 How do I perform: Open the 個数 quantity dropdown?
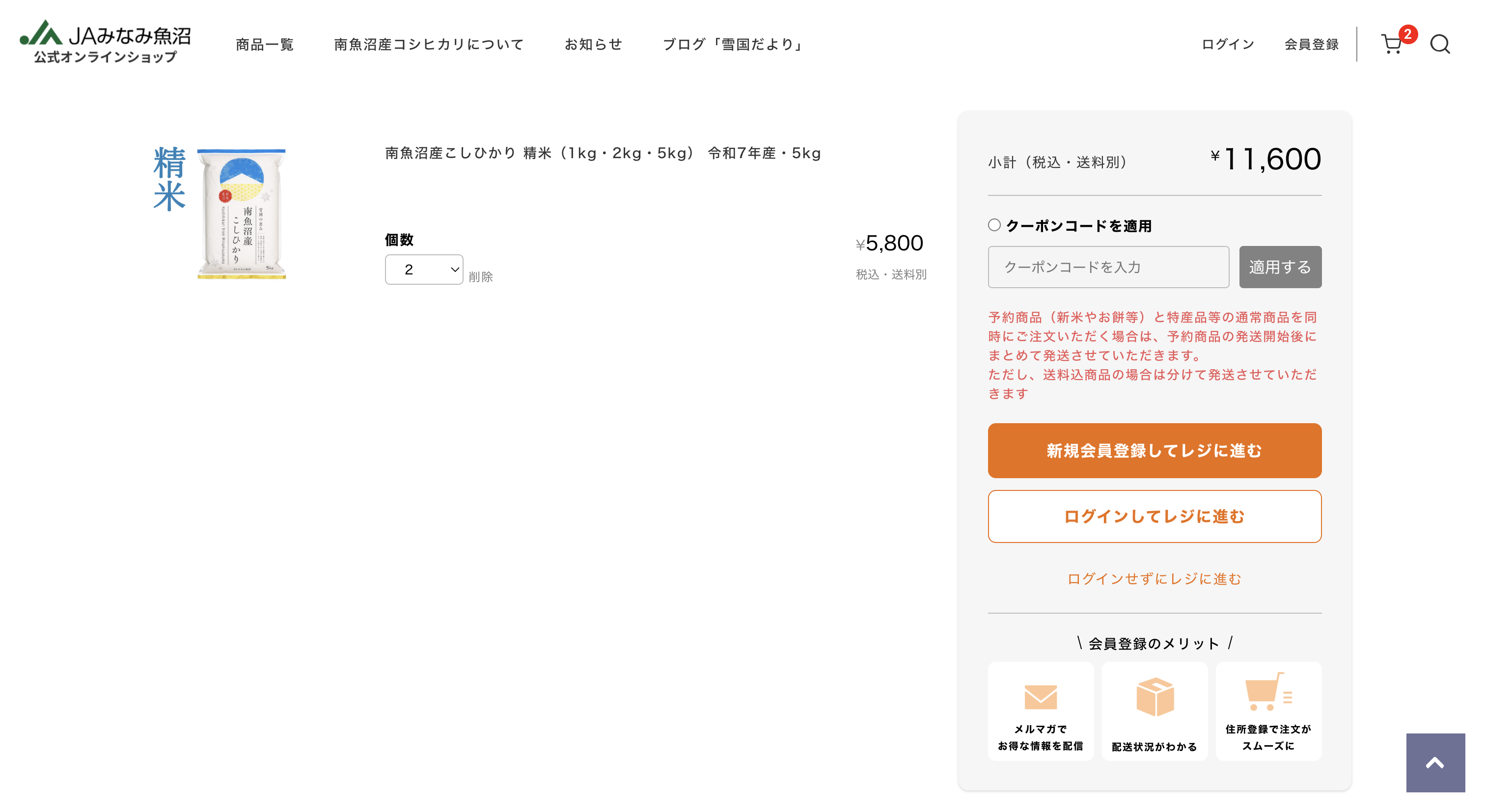click(424, 269)
